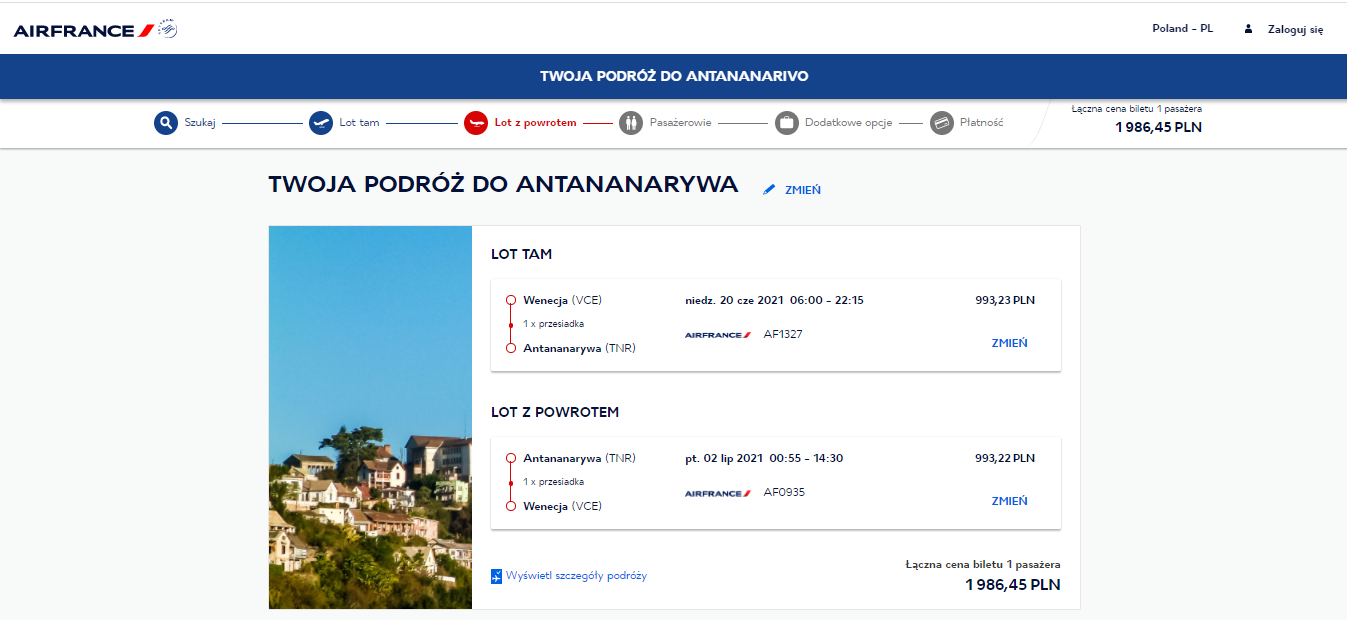This screenshot has height=620, width=1347.
Task: Click Wenecja (VCE) in the LOT TAM card
Action: pos(562,300)
